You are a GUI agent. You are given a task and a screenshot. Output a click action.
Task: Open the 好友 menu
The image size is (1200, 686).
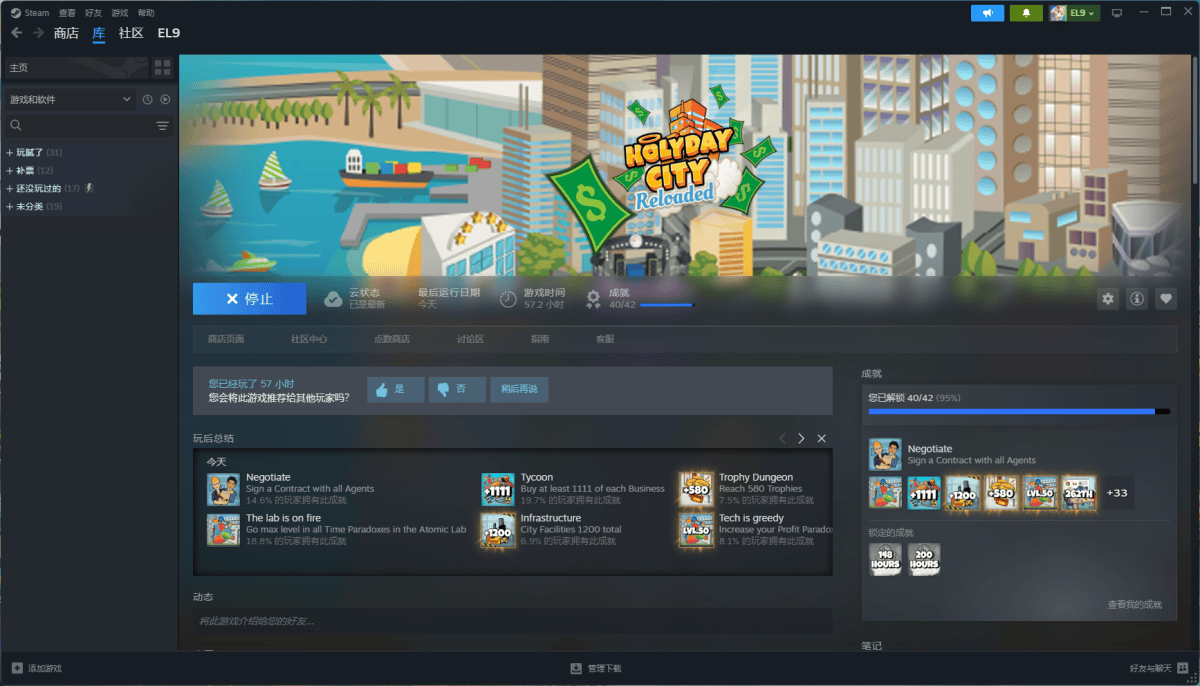pyautogui.click(x=93, y=13)
